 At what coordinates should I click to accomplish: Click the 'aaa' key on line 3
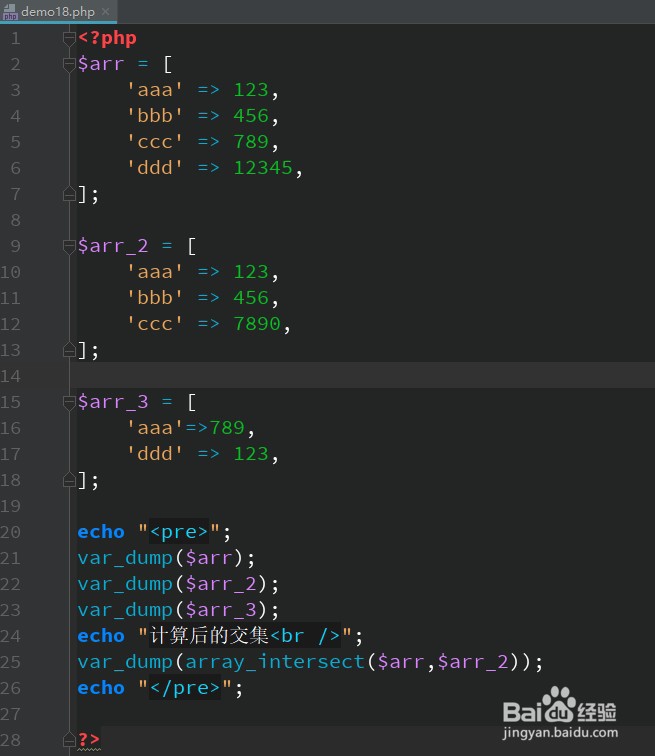click(x=155, y=90)
